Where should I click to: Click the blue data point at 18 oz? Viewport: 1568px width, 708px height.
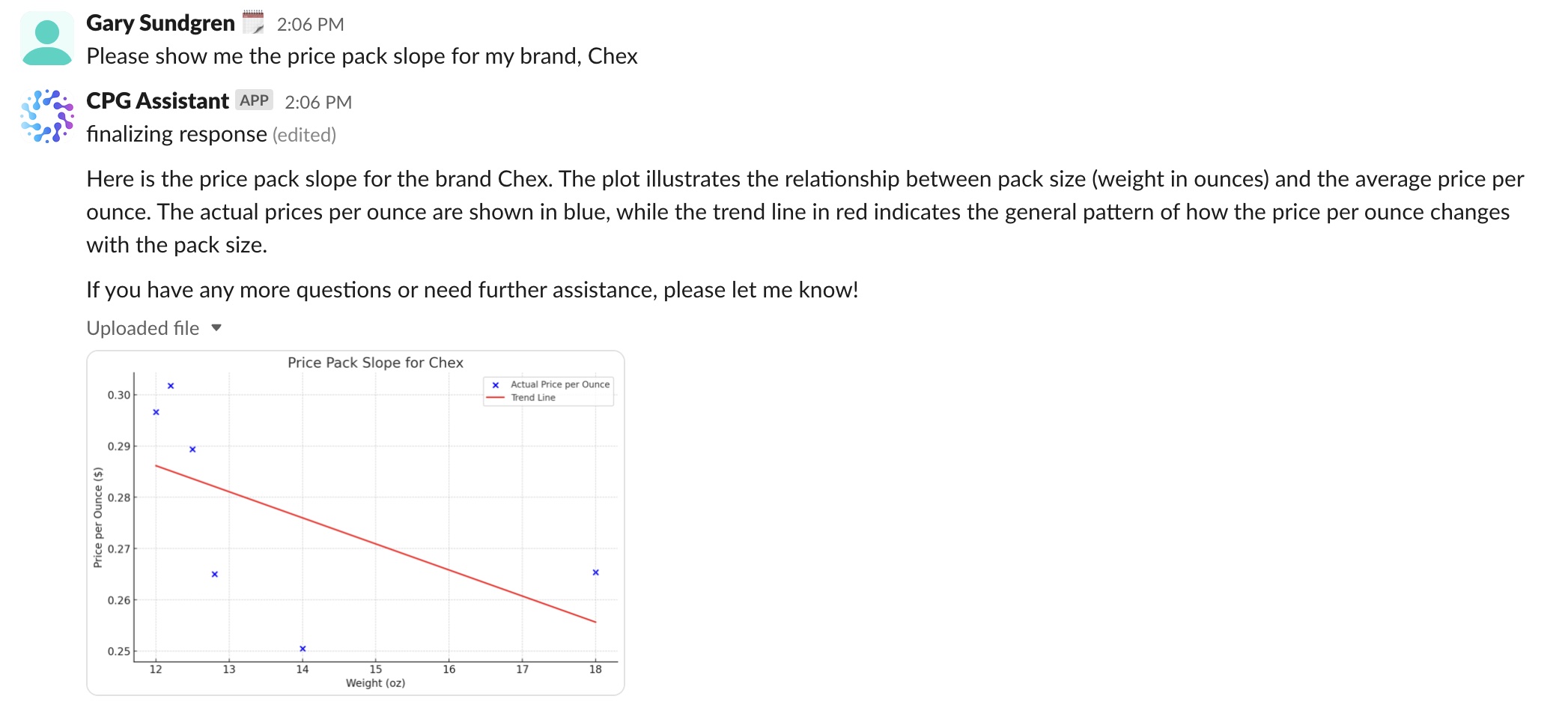[595, 572]
